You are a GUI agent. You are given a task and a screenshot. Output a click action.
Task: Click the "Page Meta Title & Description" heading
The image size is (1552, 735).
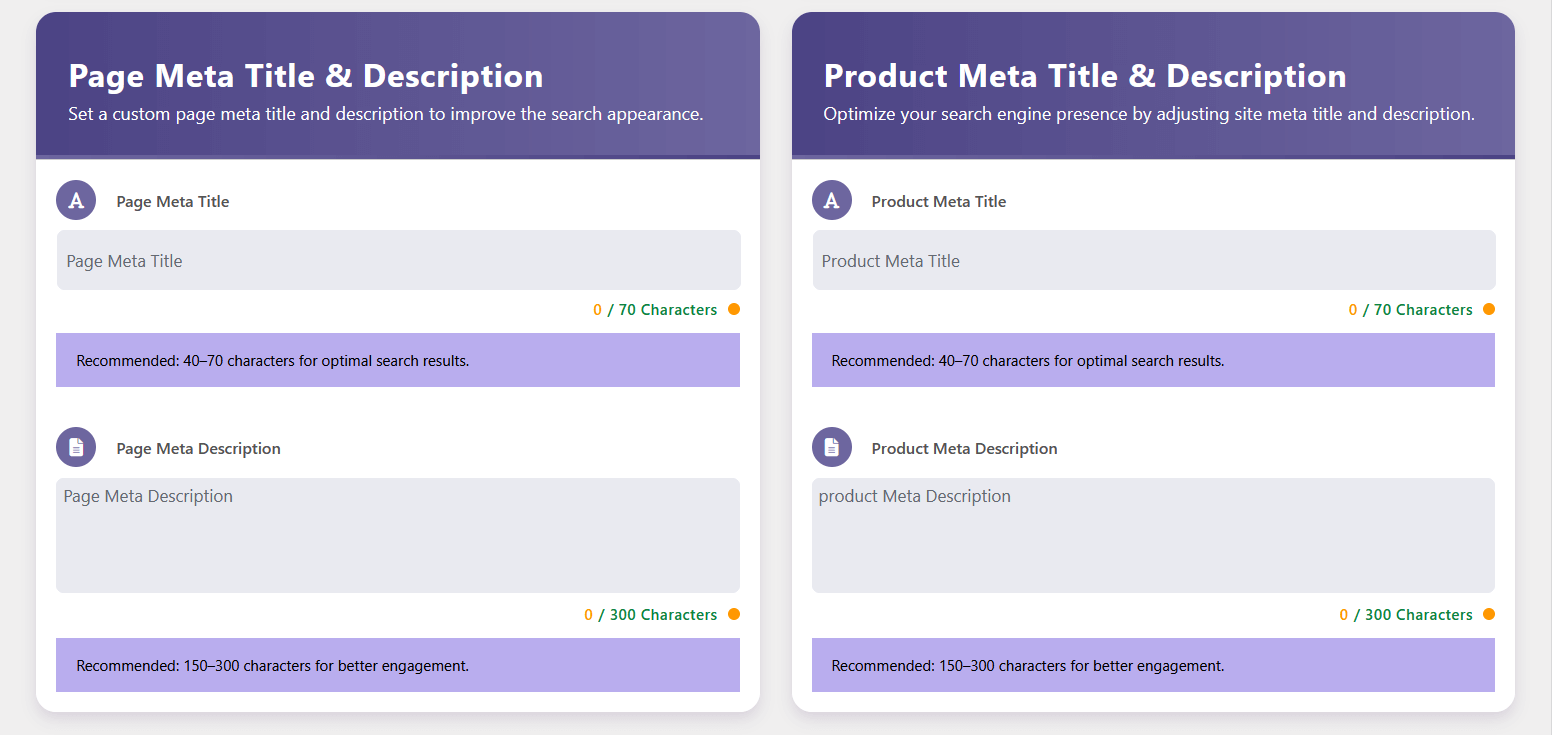point(306,76)
